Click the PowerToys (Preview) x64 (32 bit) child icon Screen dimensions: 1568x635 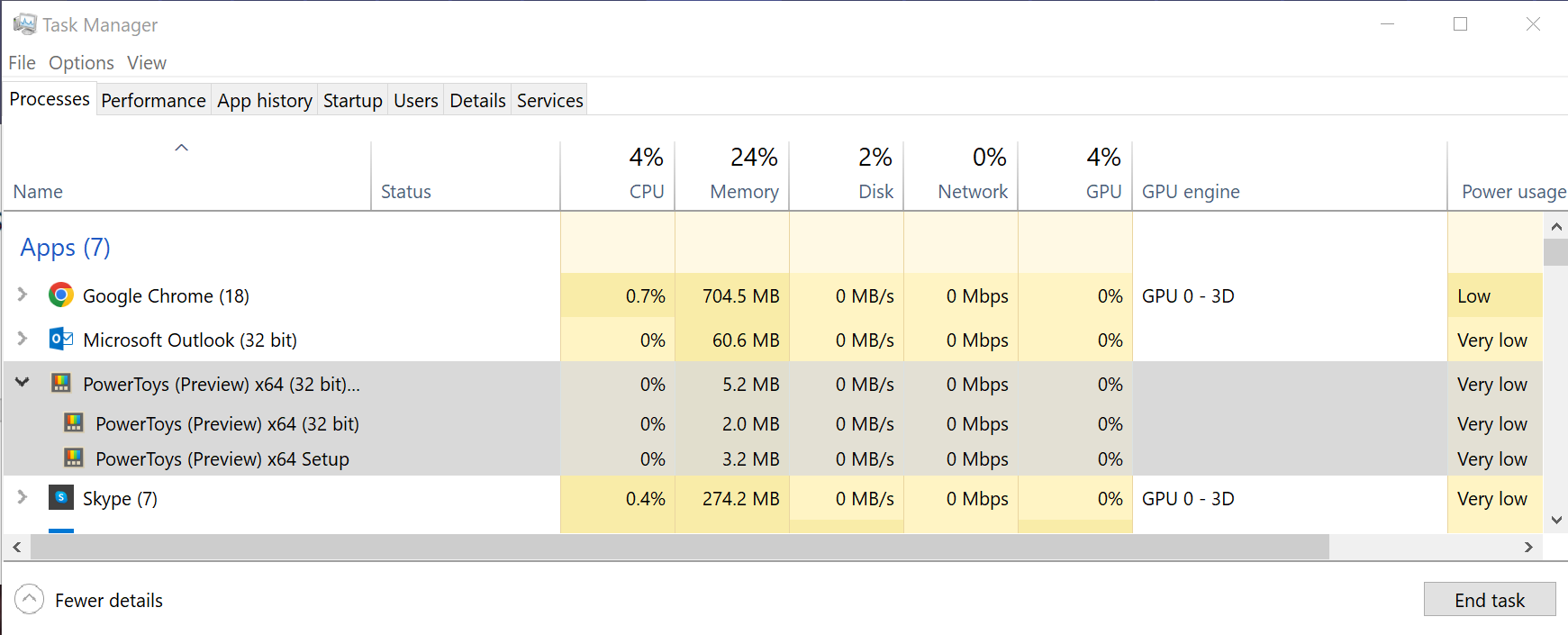(x=73, y=423)
